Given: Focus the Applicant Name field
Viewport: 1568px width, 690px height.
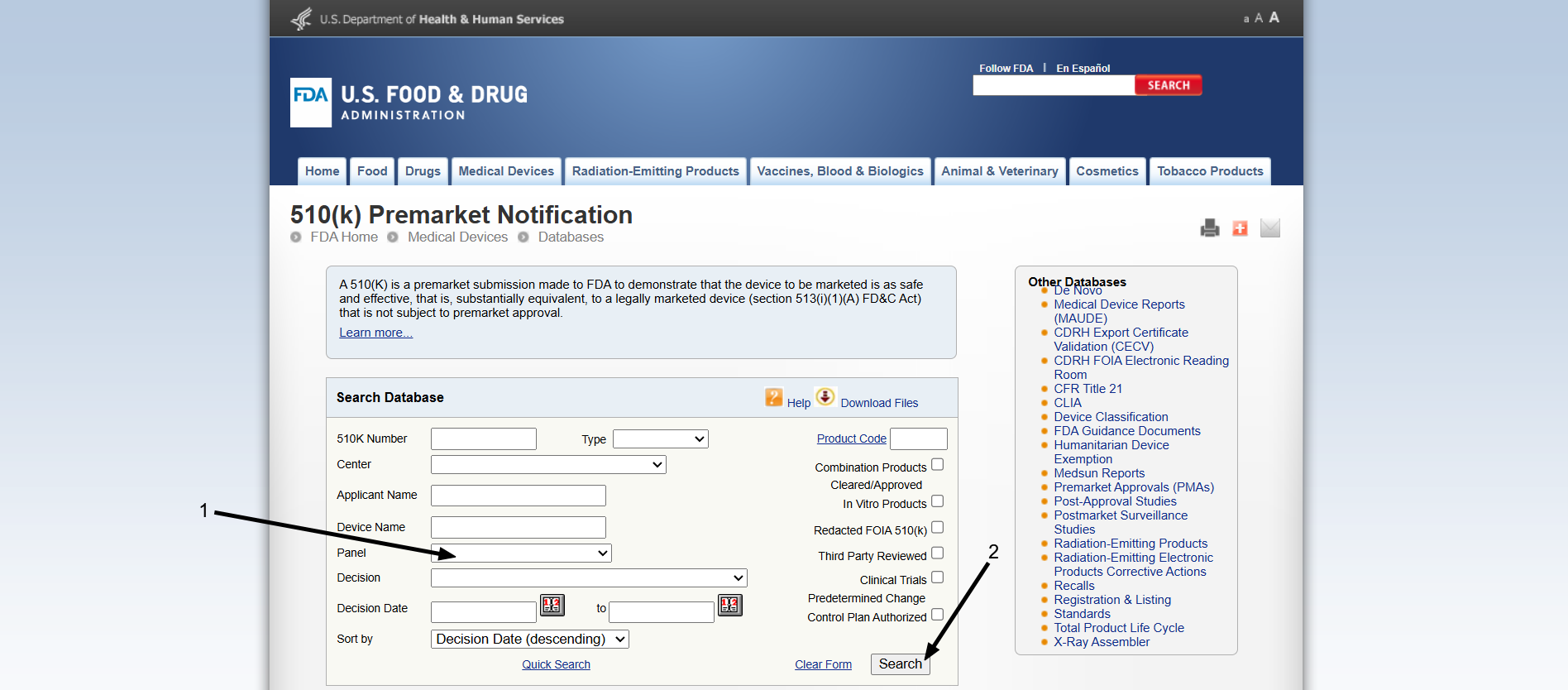Looking at the screenshot, I should pyautogui.click(x=519, y=496).
